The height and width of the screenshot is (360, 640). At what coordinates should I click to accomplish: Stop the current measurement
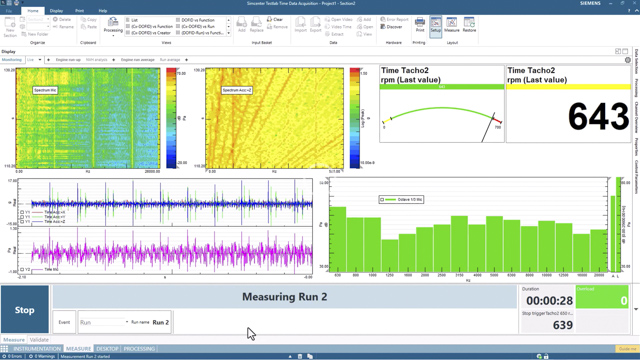[24, 309]
